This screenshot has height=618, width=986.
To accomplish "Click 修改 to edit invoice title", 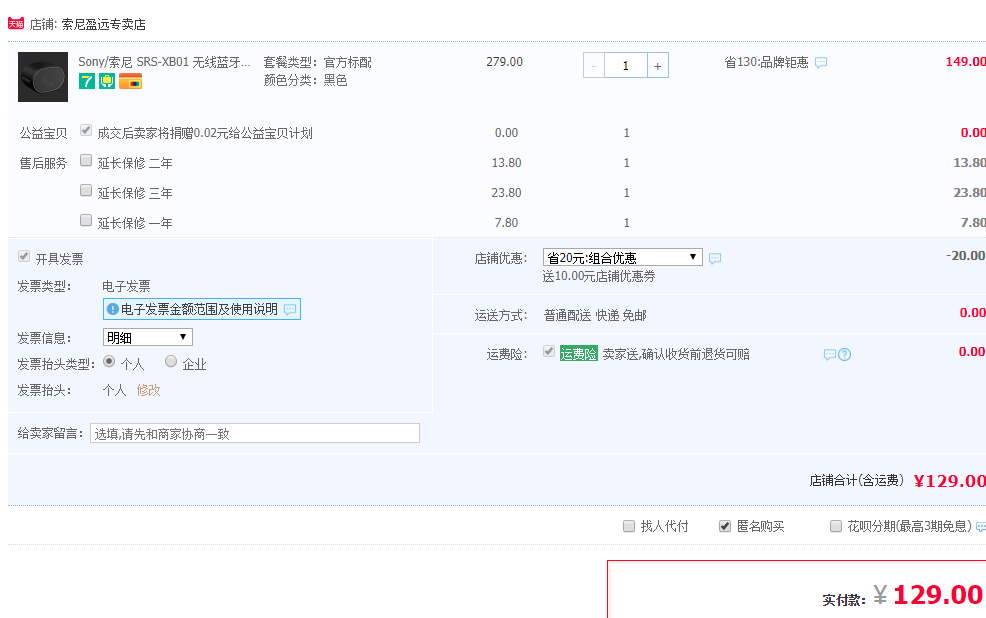I will pyautogui.click(x=148, y=390).
